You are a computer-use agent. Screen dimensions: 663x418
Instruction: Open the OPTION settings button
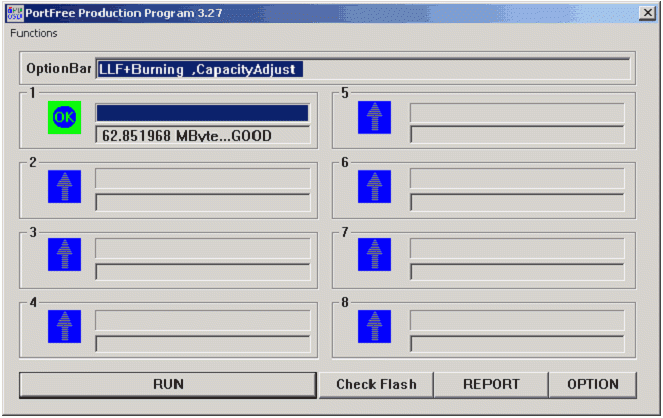(593, 385)
